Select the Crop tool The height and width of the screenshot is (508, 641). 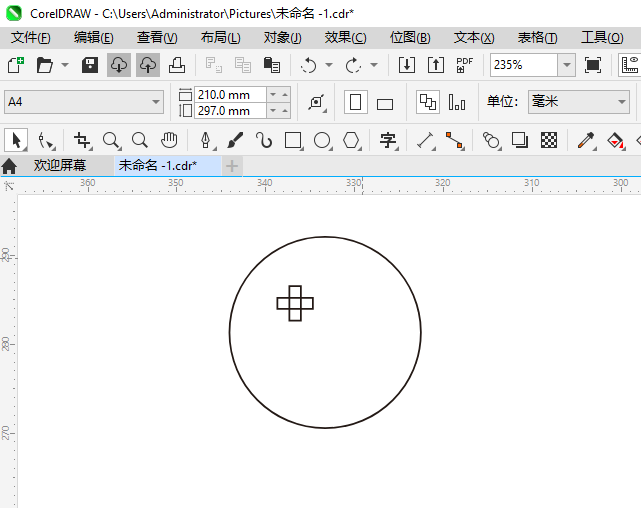[83, 141]
